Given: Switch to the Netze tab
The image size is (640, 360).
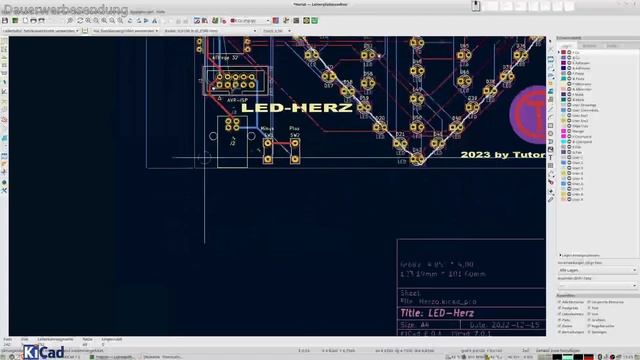Looking at the screenshot, I should click(612, 45).
